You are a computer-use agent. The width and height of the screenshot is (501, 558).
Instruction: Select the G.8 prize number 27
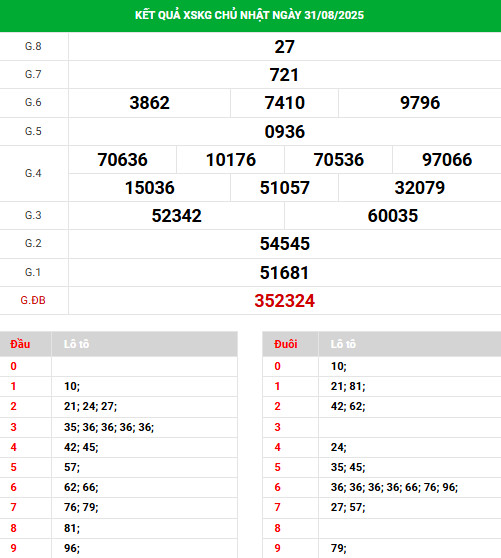(284, 47)
